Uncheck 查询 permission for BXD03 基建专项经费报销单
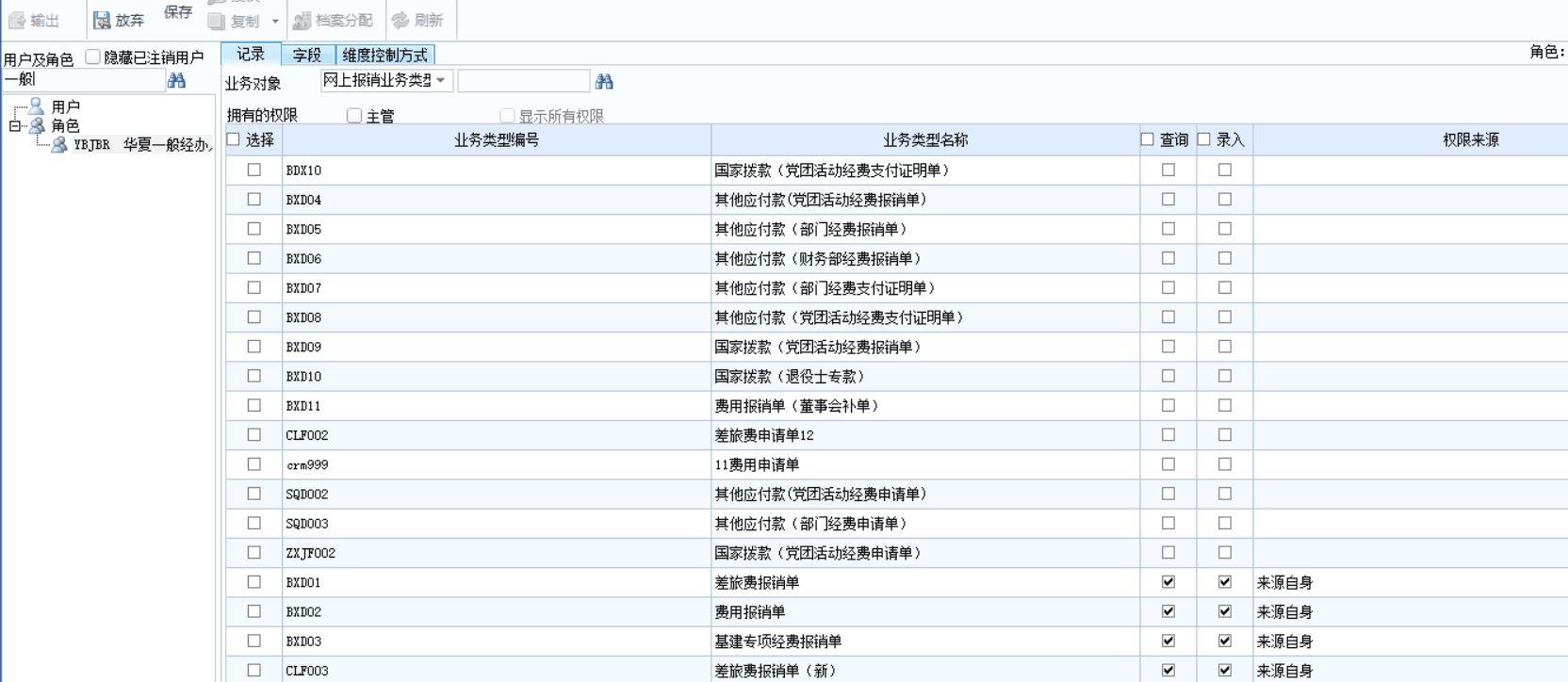This screenshot has width=1568, height=682. click(1168, 640)
